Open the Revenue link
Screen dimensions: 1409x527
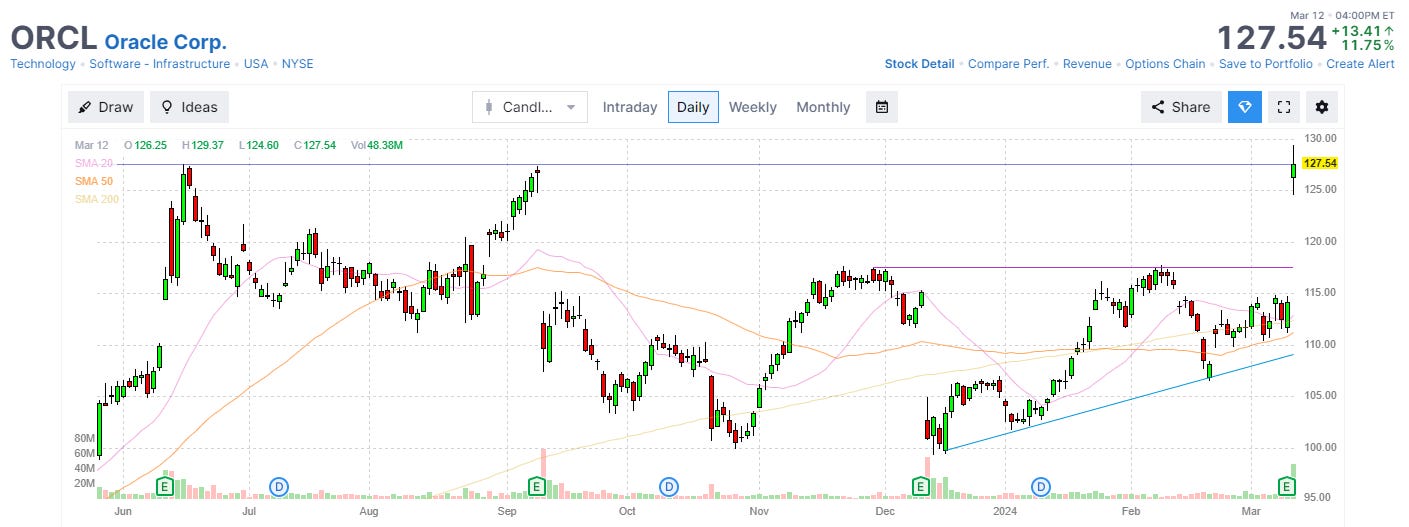1087,64
